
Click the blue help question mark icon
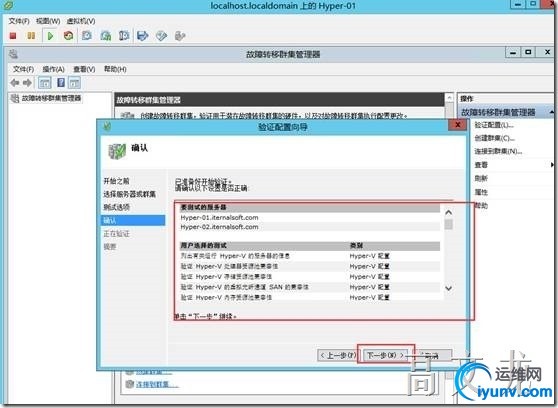(x=61, y=83)
